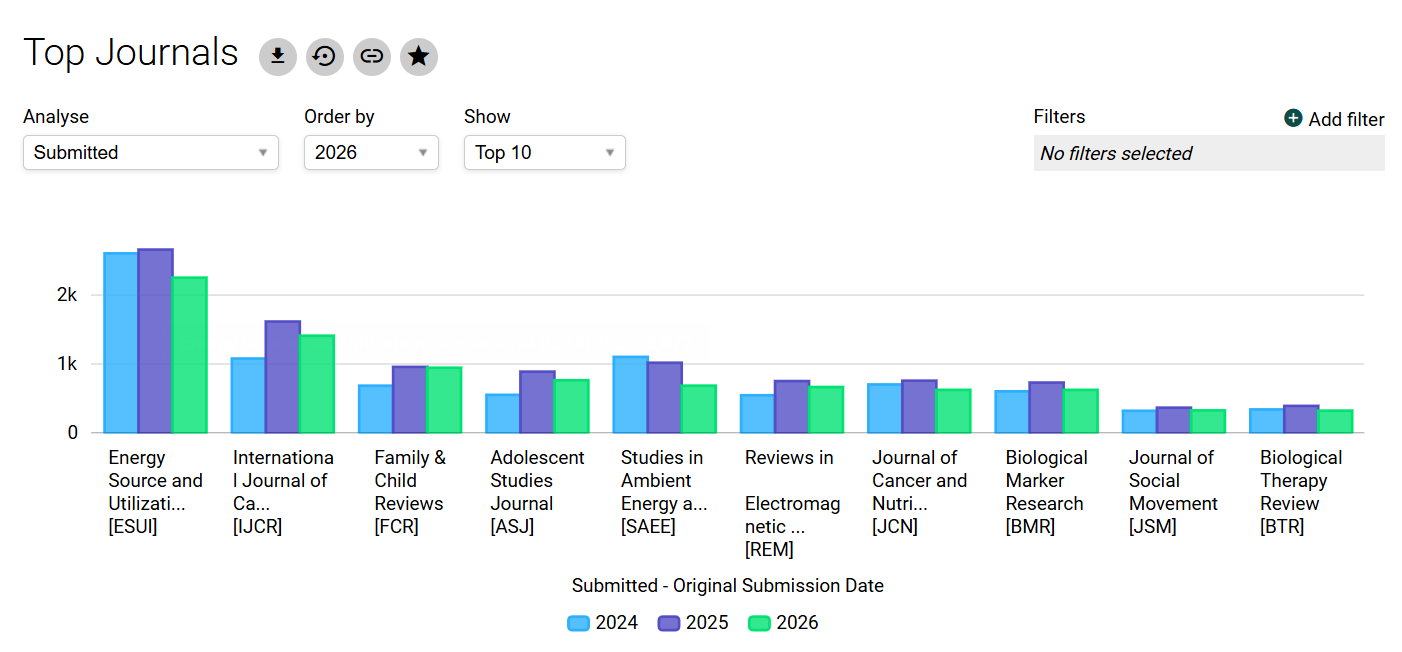The image size is (1402, 652).
Task: Click the 2026 green bar for ESUI
Action: [x=190, y=355]
